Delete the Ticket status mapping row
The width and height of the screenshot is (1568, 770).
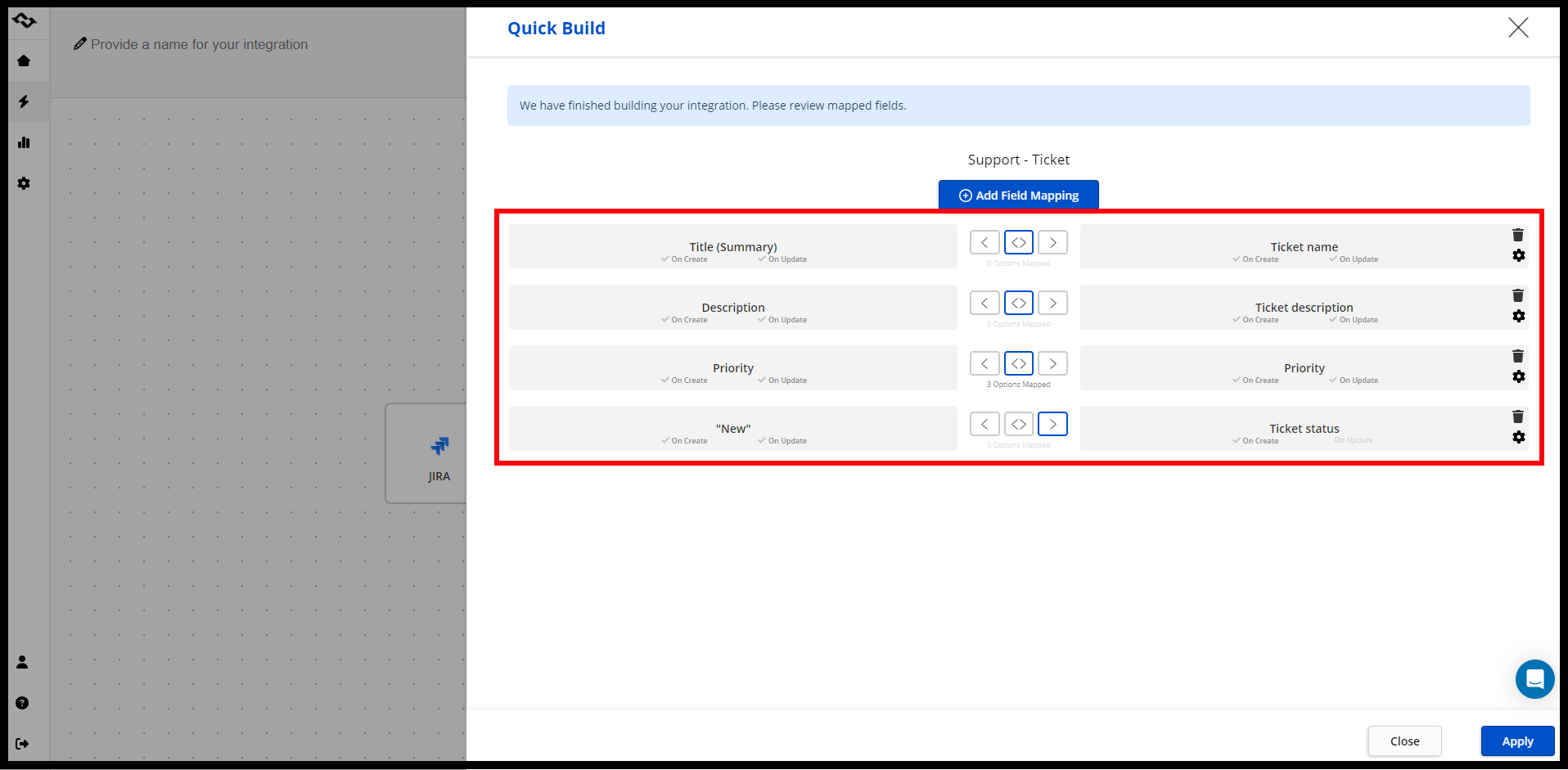1518,417
